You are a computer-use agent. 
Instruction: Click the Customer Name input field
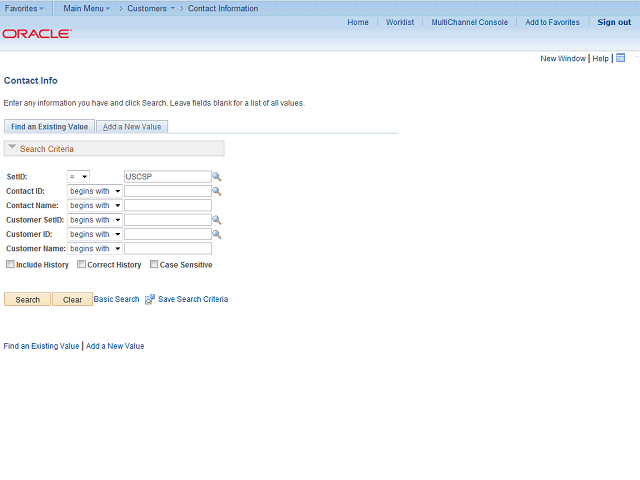pos(168,249)
